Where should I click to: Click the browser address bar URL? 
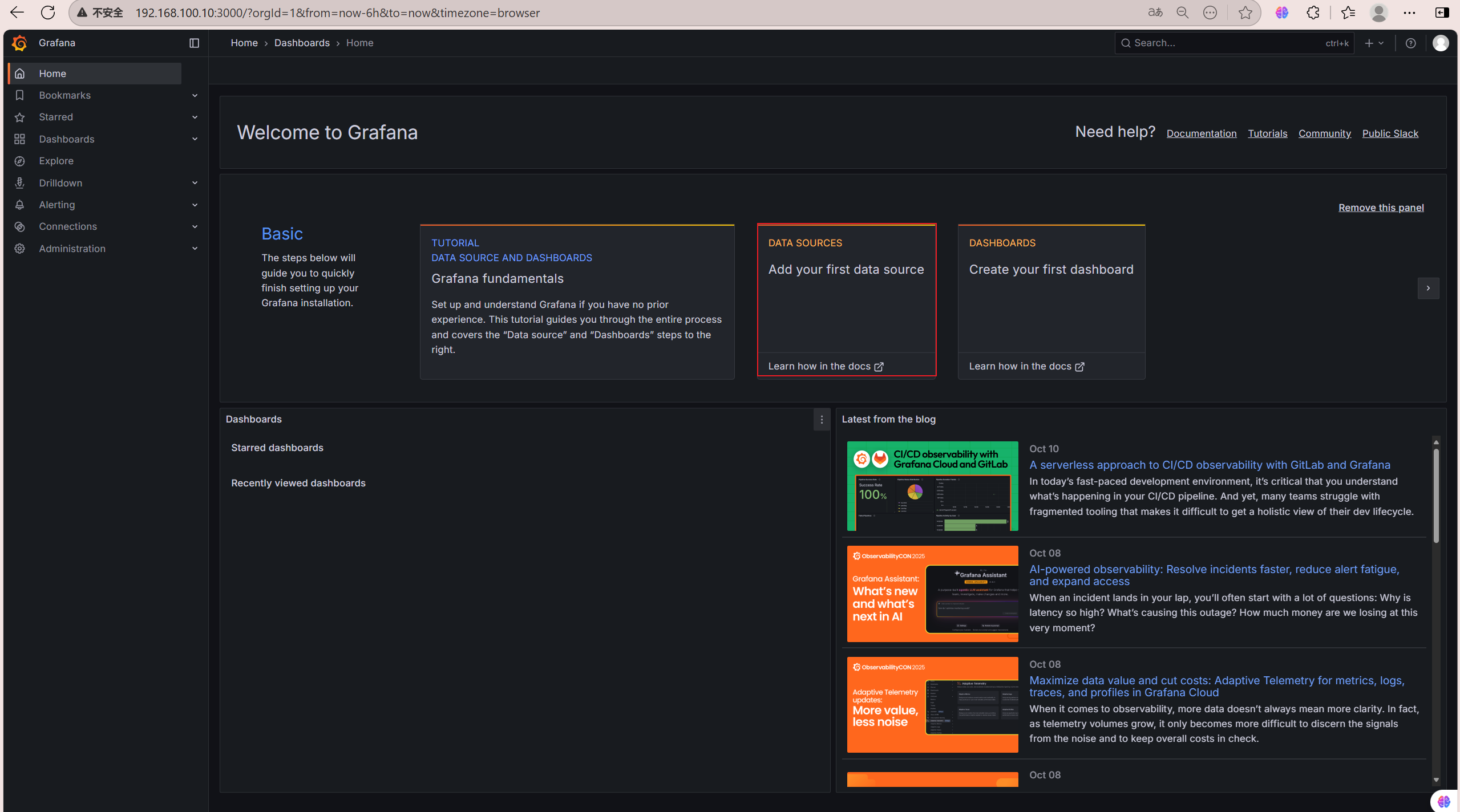pyautogui.click(x=337, y=13)
